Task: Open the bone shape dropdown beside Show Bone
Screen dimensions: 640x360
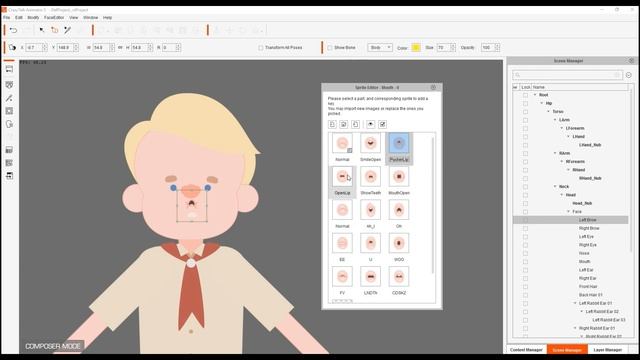Action: [x=380, y=48]
